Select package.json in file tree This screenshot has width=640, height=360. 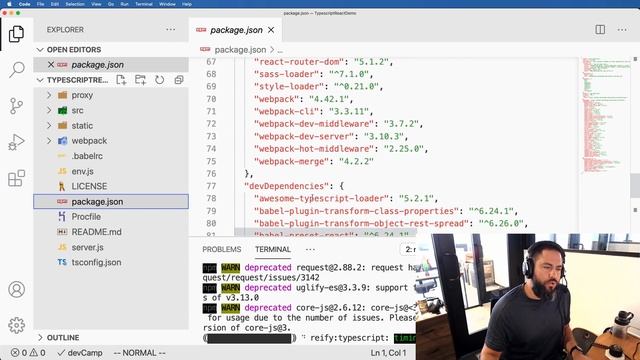click(x=111, y=202)
